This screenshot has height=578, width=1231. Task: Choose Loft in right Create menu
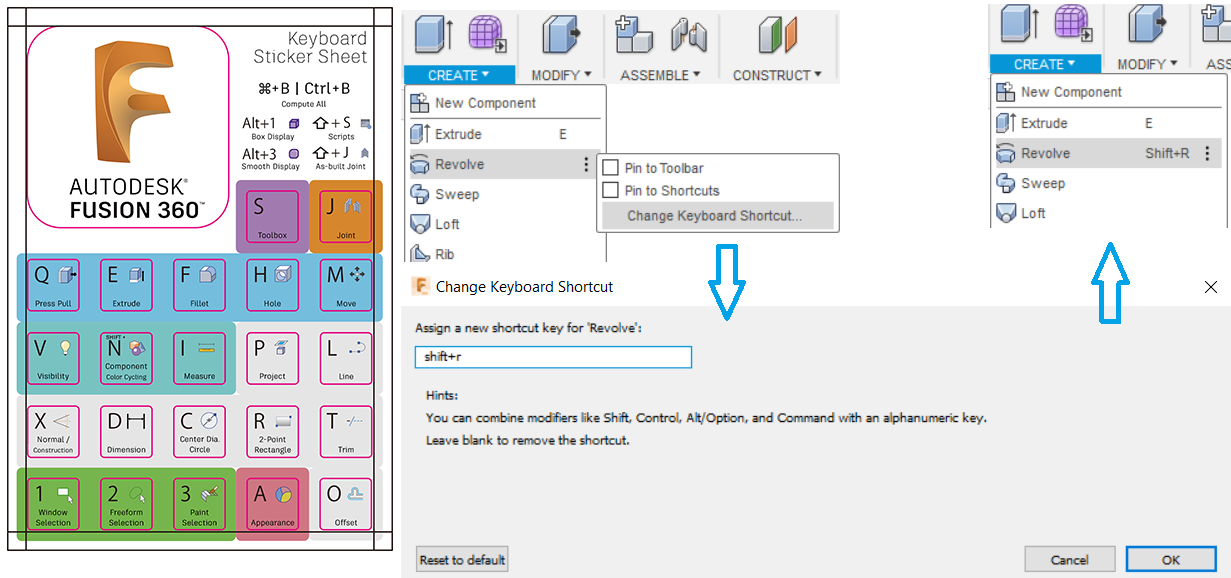pyautogui.click(x=1107, y=213)
